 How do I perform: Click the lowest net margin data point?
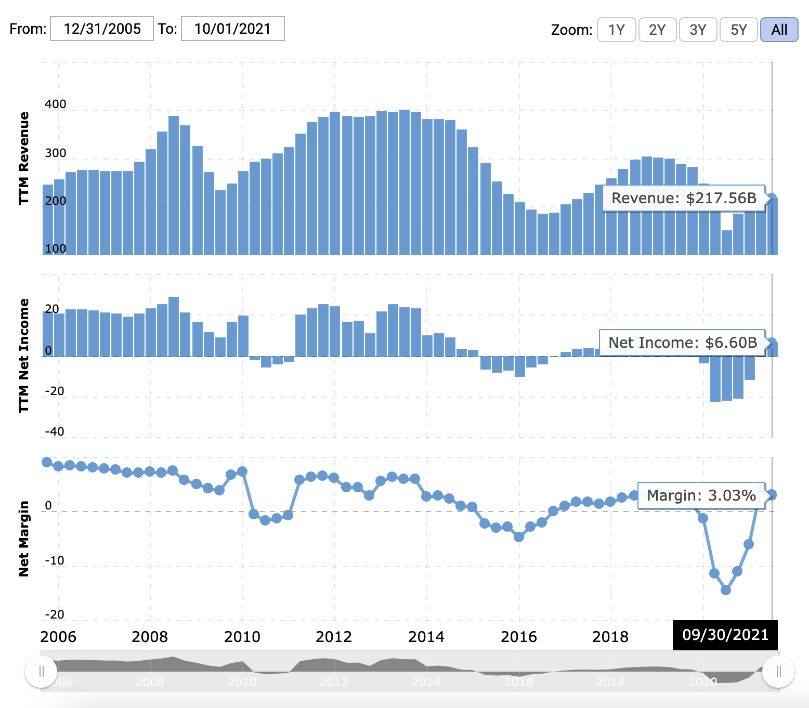point(726,589)
